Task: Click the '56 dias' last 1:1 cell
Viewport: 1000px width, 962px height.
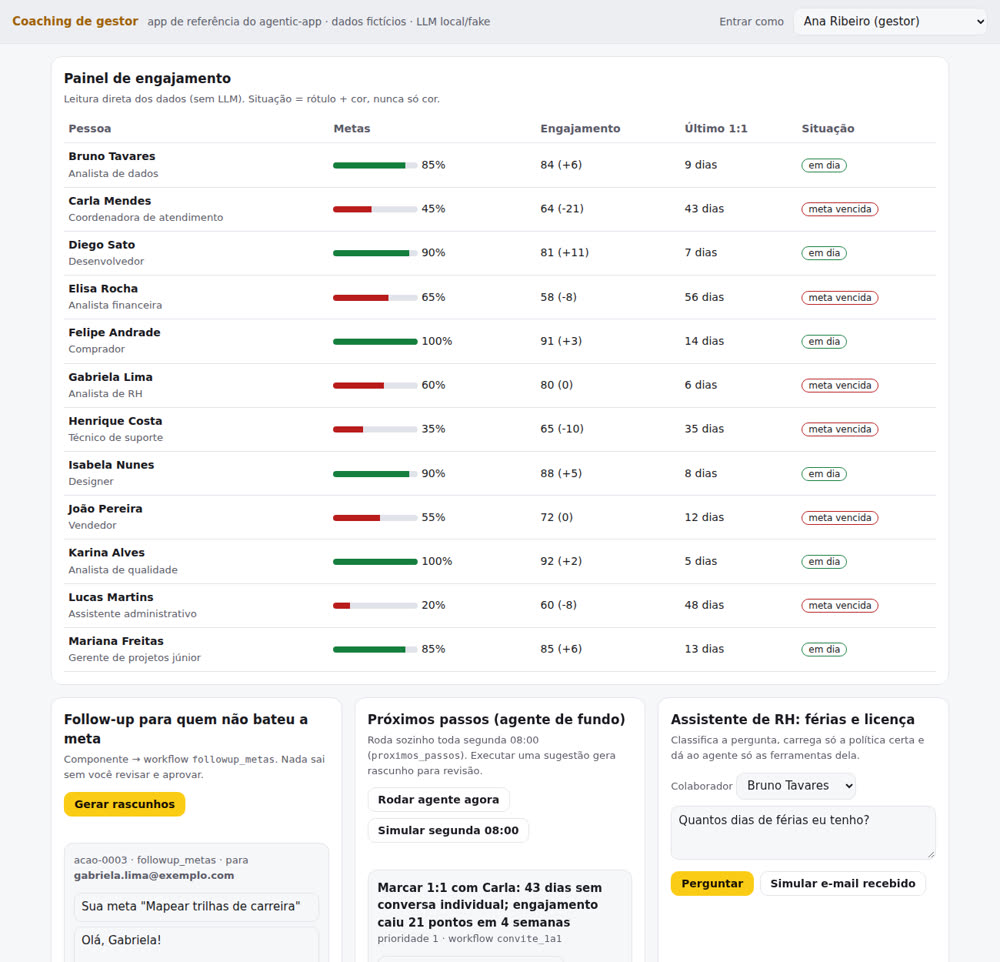Action: pyautogui.click(x=704, y=297)
